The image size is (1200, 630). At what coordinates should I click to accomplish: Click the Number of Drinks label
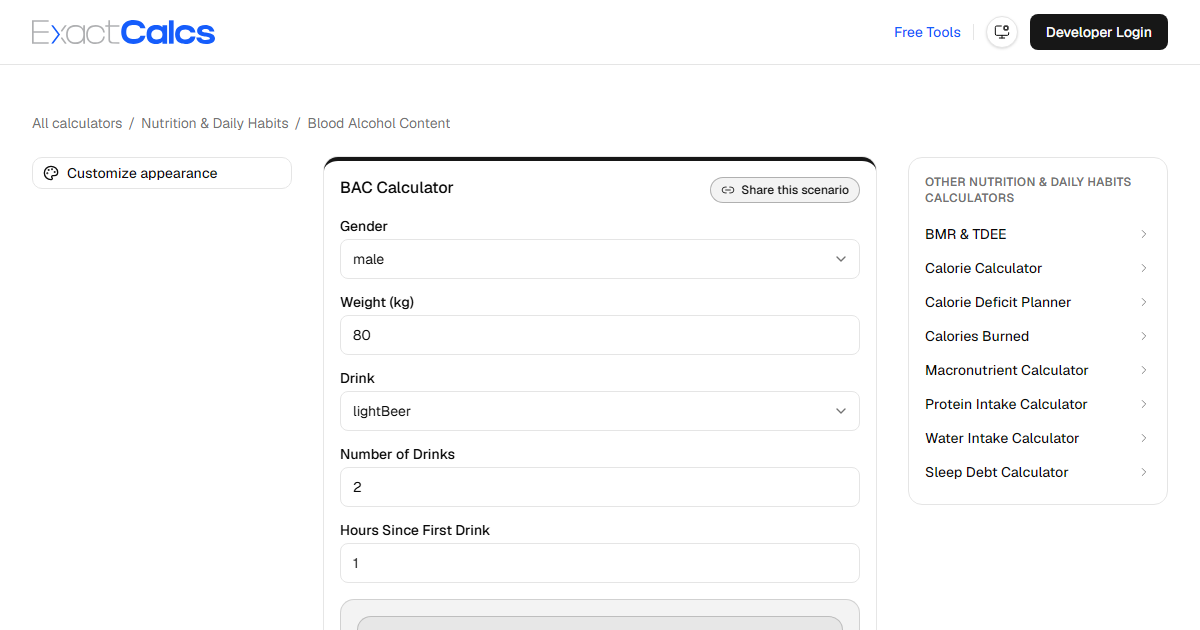pyautogui.click(x=398, y=454)
